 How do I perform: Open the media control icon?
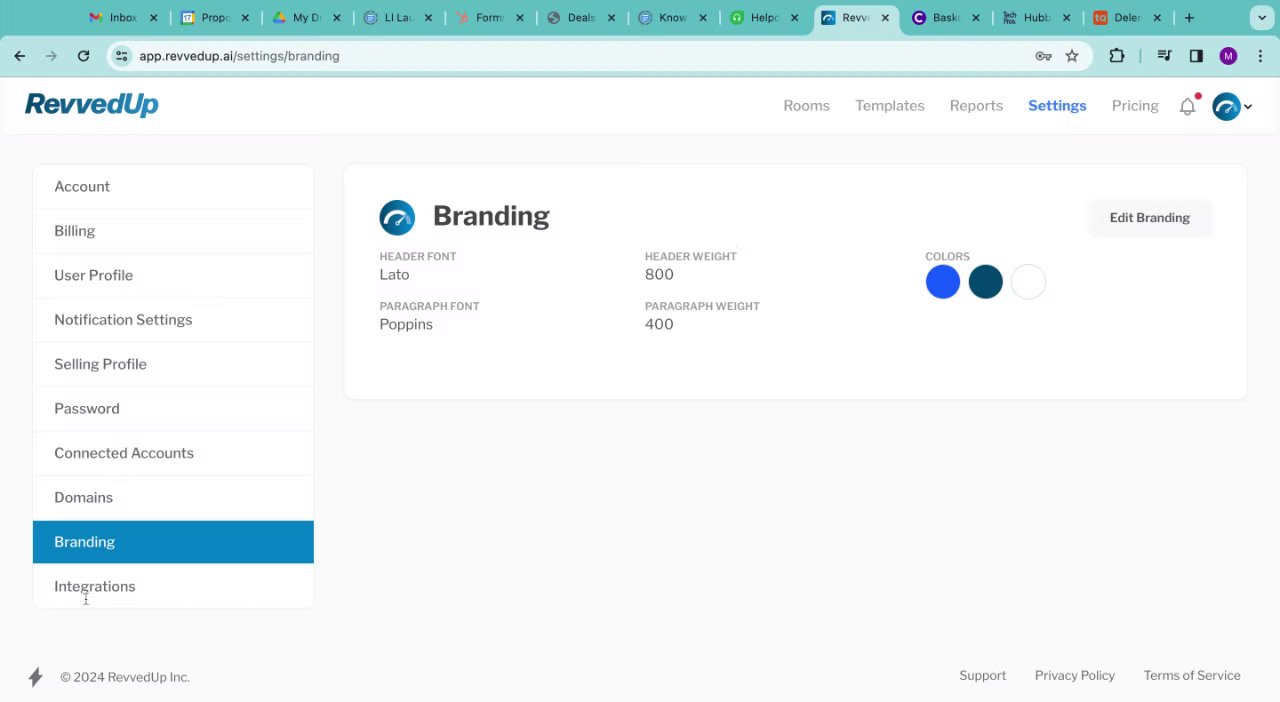1164,56
